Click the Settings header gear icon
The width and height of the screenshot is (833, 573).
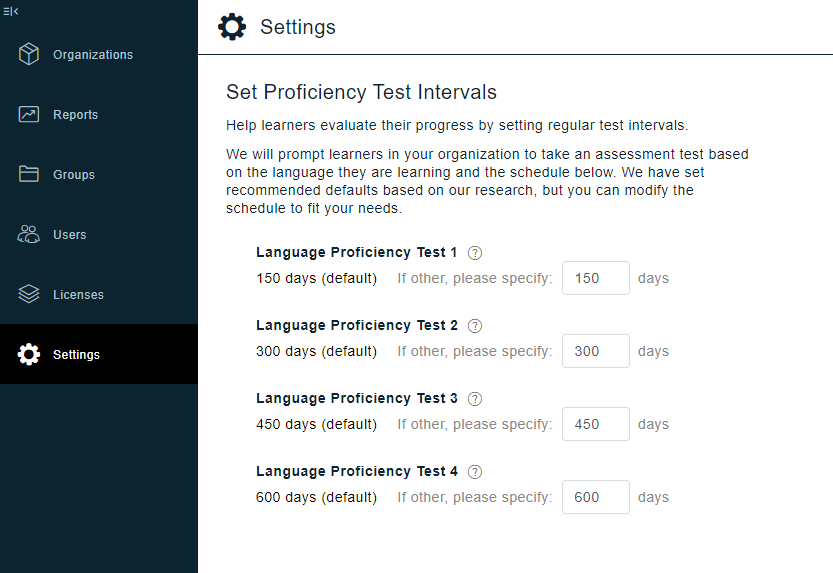[232, 27]
